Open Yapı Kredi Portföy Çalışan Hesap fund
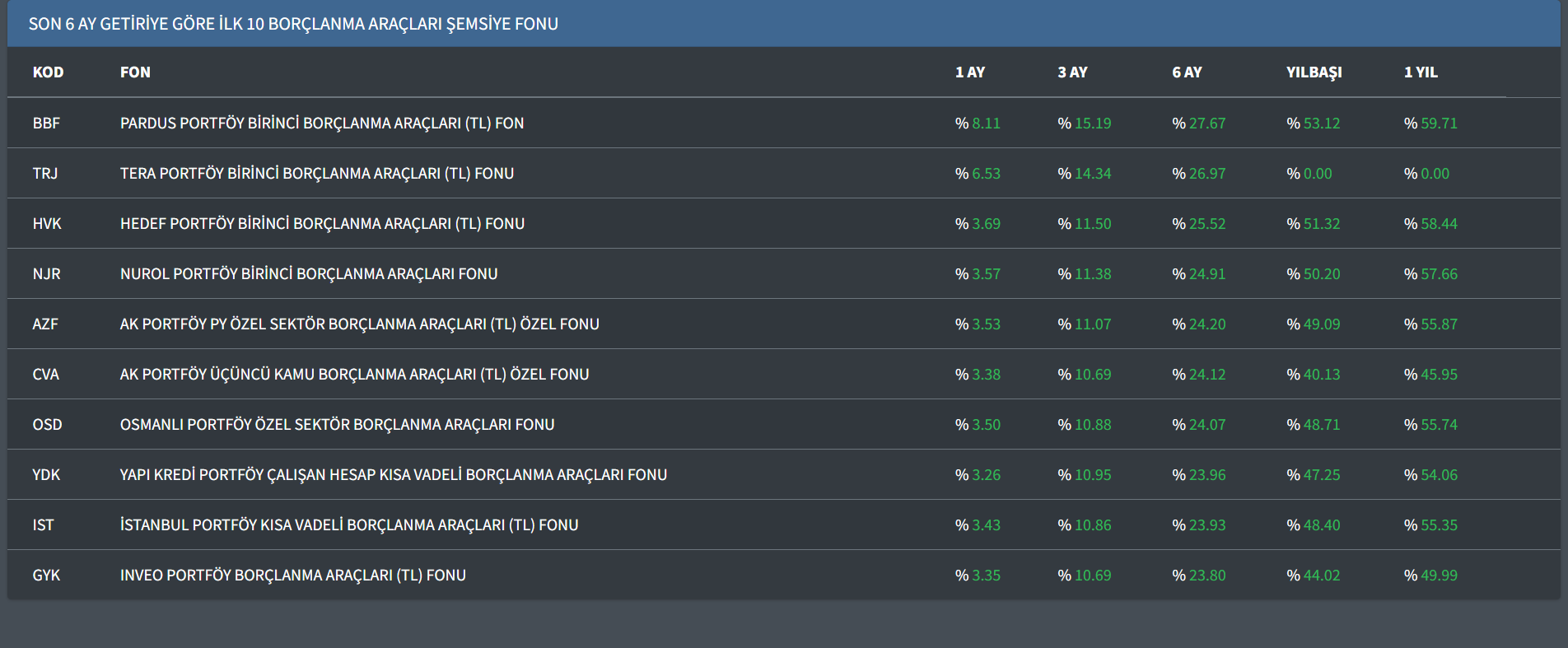This screenshot has height=648, width=1568. (393, 475)
